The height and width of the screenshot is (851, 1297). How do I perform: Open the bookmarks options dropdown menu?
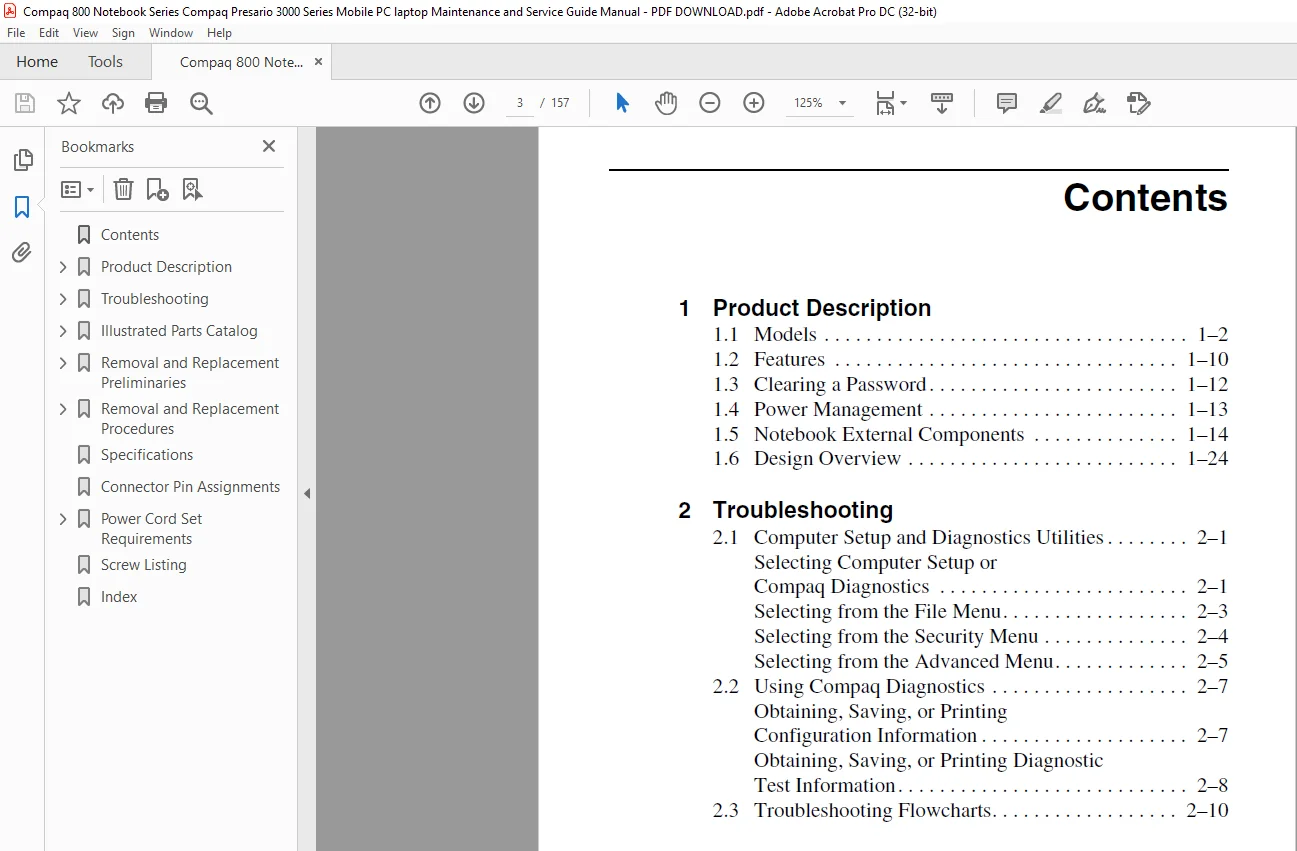point(78,189)
